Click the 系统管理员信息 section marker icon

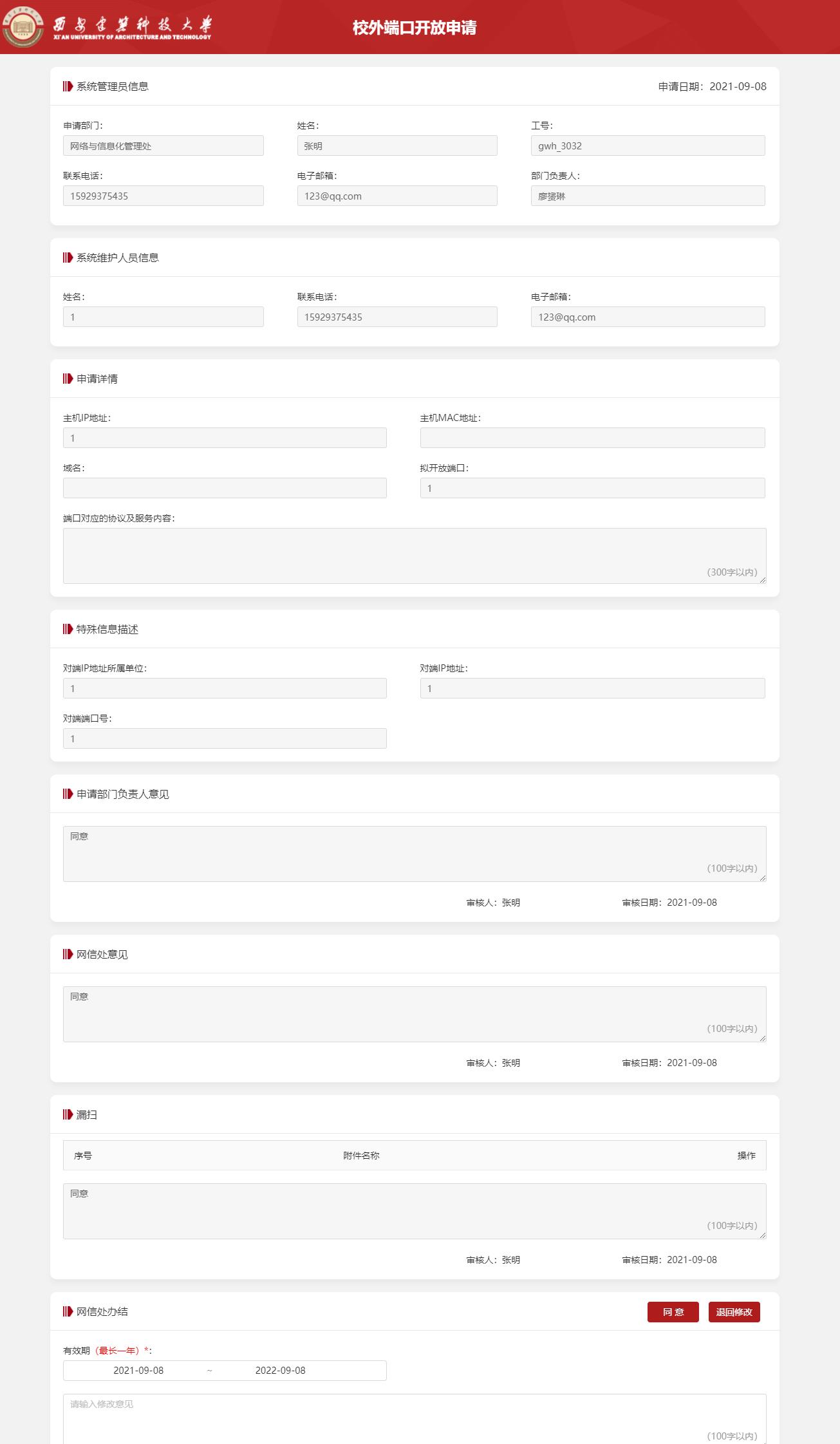coord(68,86)
